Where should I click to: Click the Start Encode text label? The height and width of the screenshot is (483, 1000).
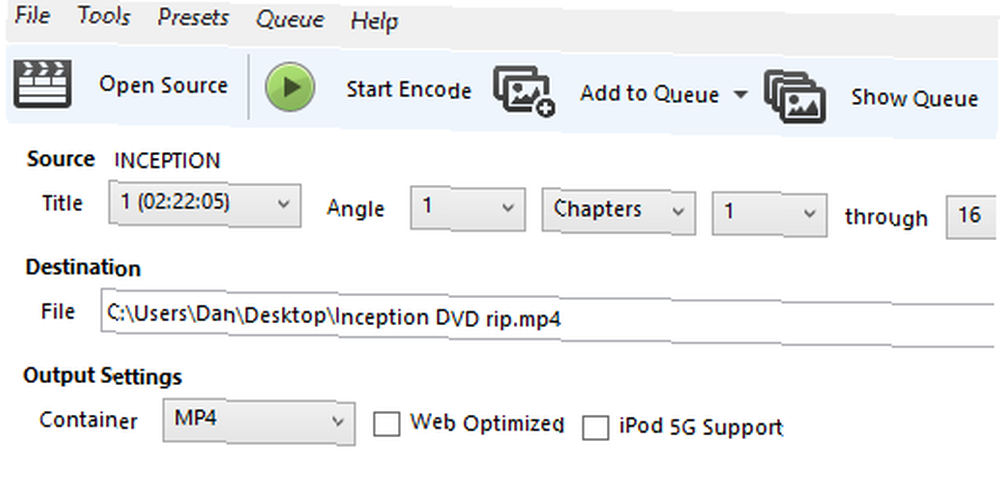tap(409, 90)
